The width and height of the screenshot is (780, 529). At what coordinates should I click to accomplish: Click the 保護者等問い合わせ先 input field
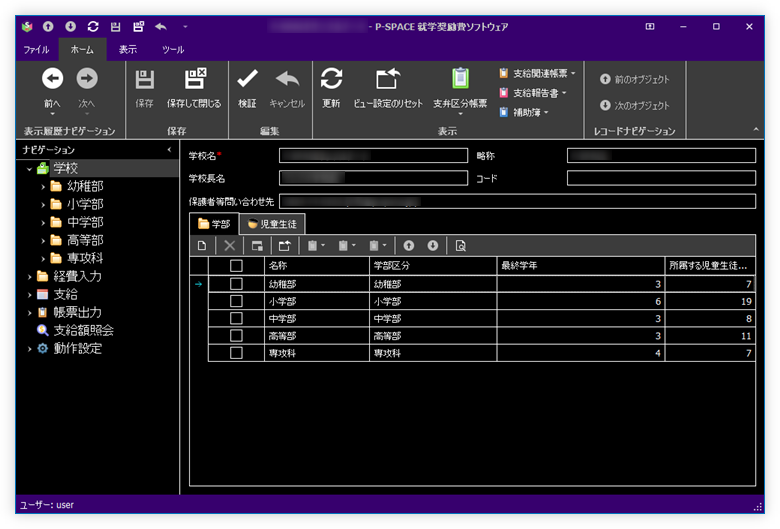[x=517, y=201]
